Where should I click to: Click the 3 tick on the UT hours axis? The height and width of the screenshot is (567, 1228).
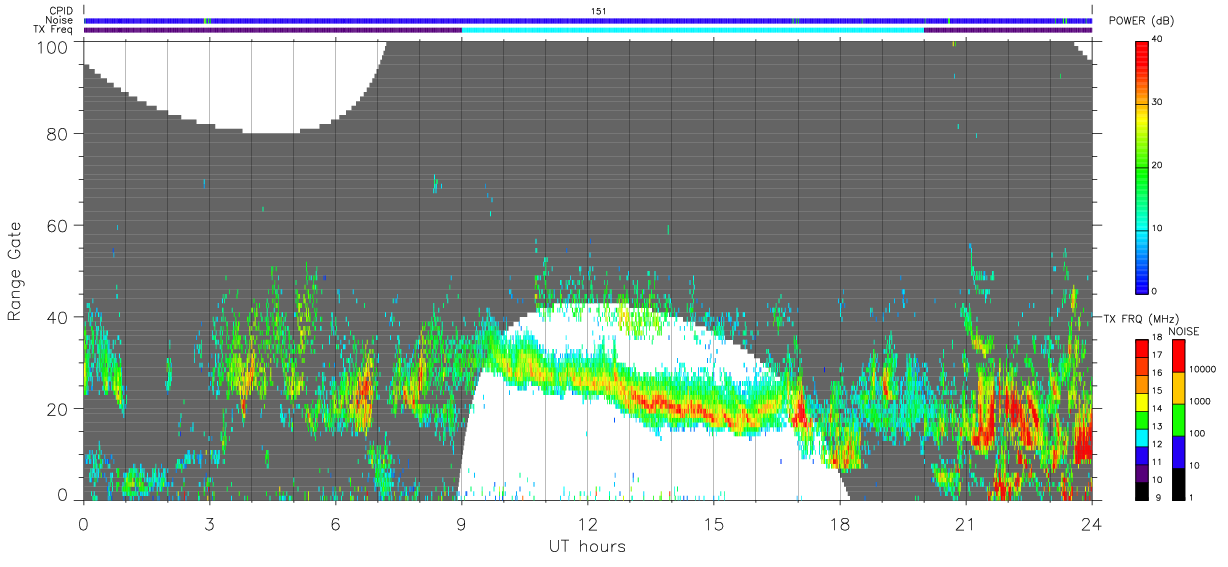point(209,523)
